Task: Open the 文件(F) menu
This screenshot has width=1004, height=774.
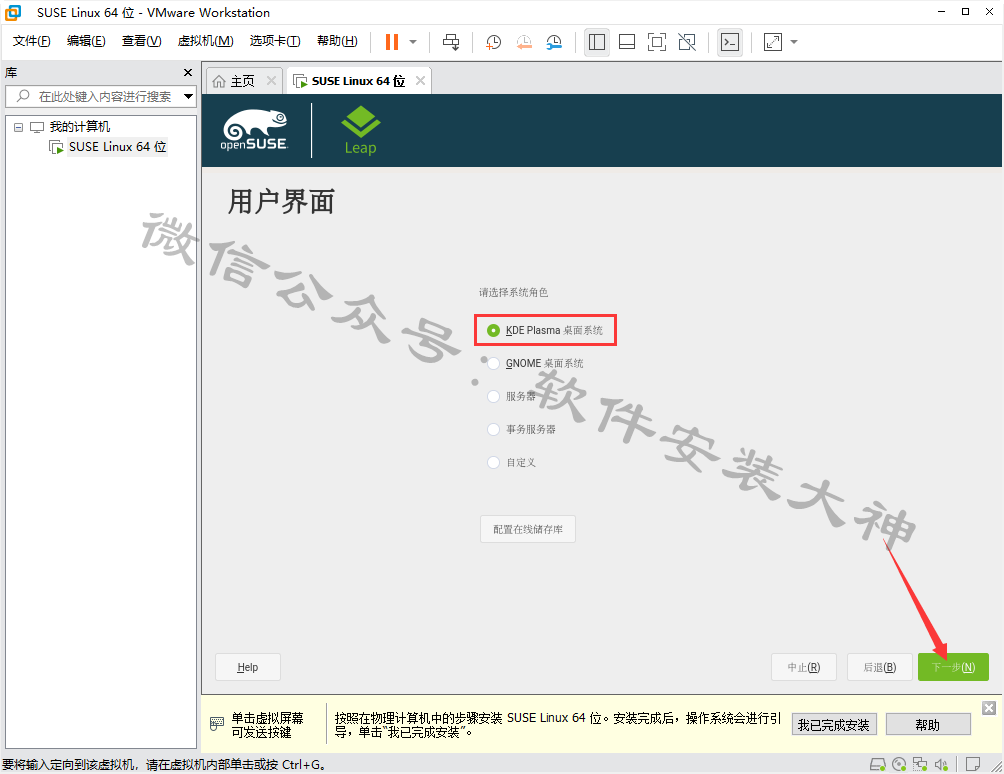Action: point(31,41)
